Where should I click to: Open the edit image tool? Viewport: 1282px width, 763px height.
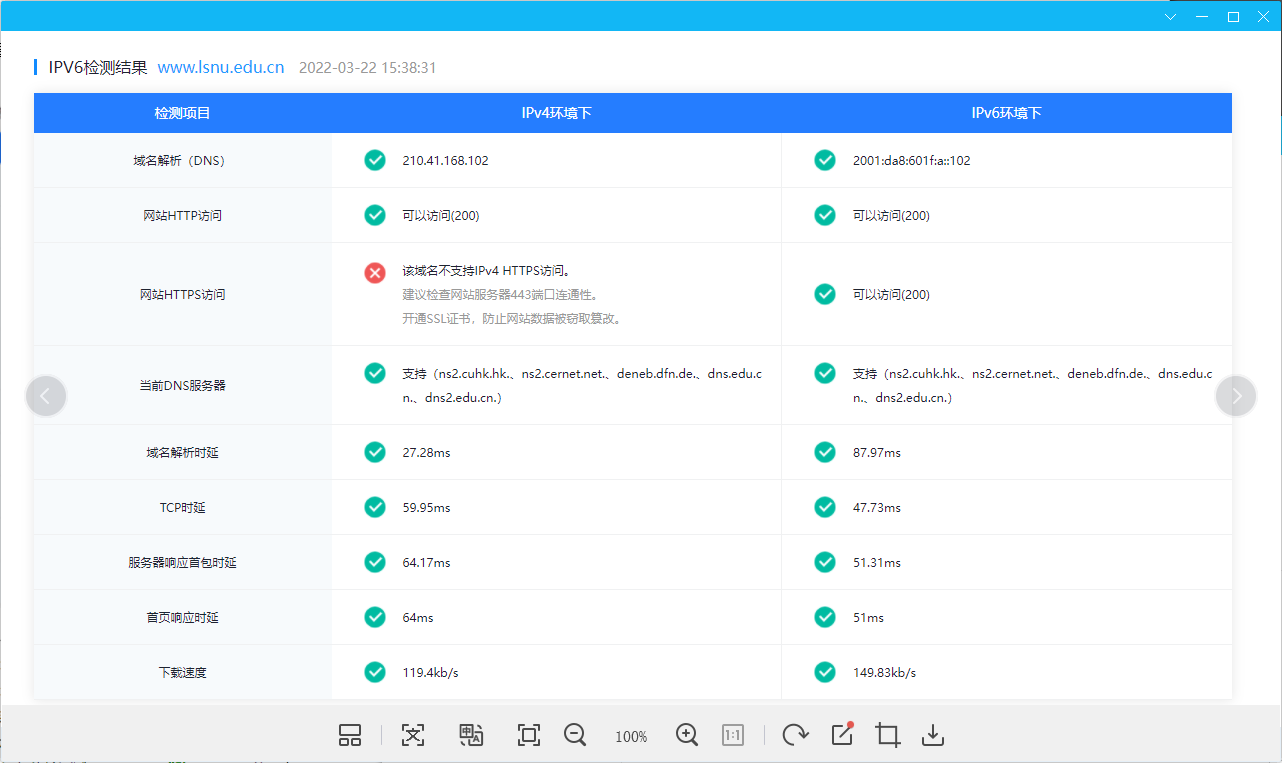pyautogui.click(x=842, y=735)
